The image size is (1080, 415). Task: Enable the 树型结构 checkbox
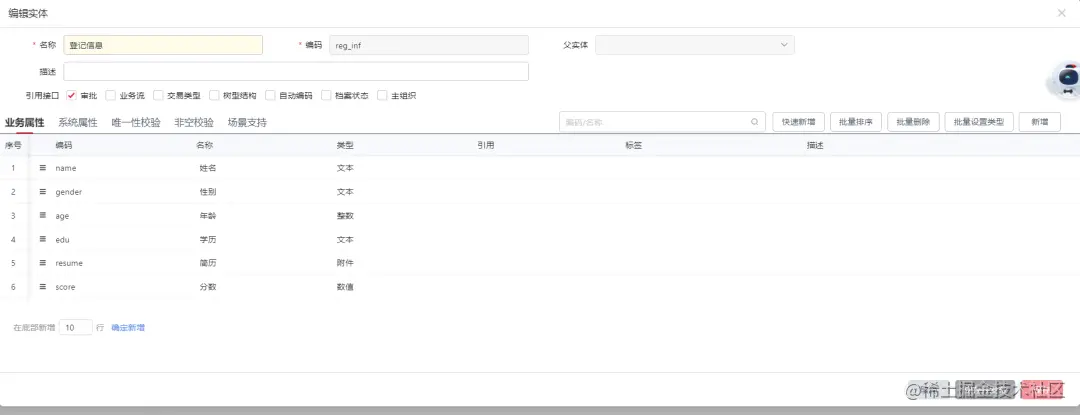point(214,96)
